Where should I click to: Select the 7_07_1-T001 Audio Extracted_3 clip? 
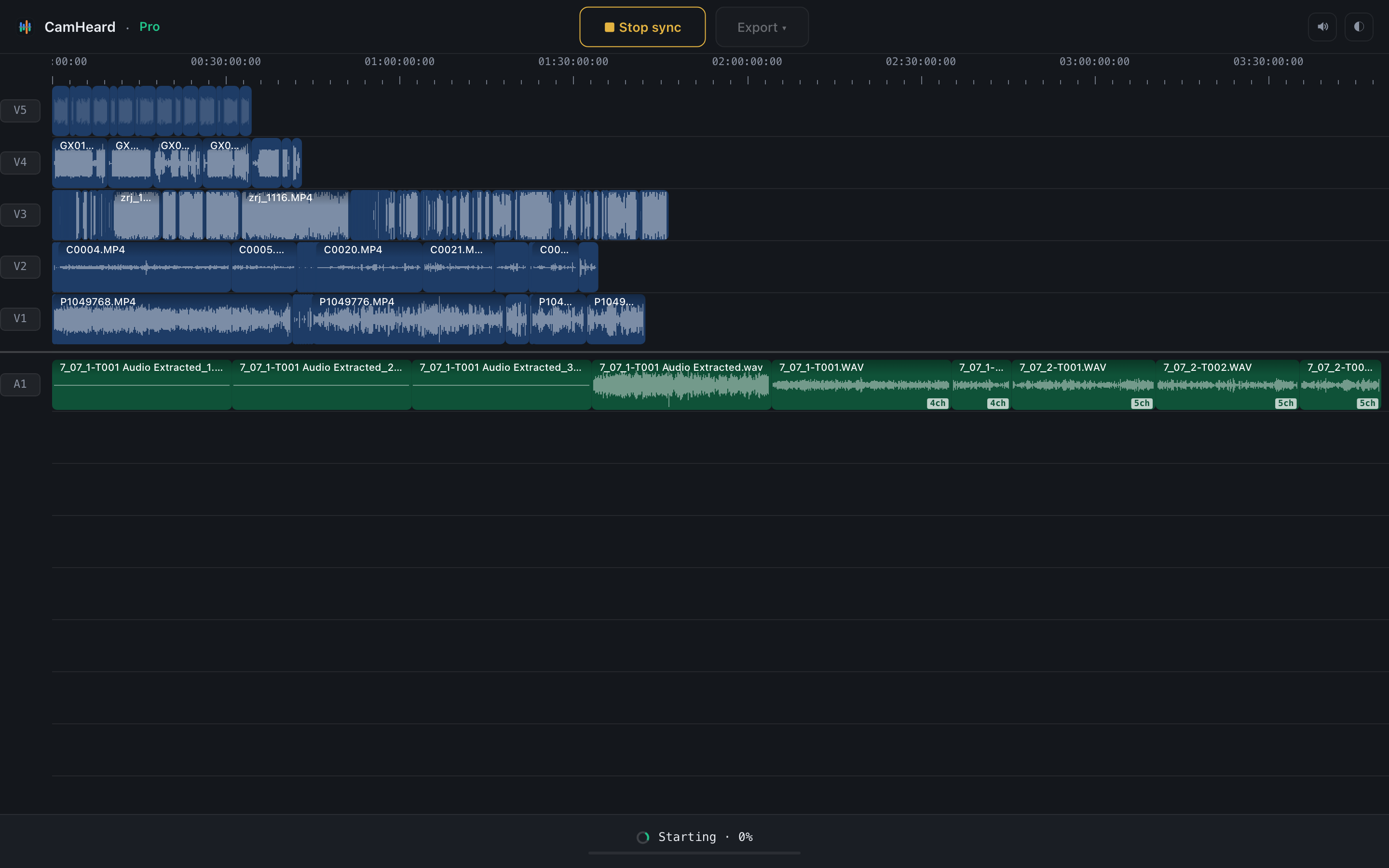(502, 385)
